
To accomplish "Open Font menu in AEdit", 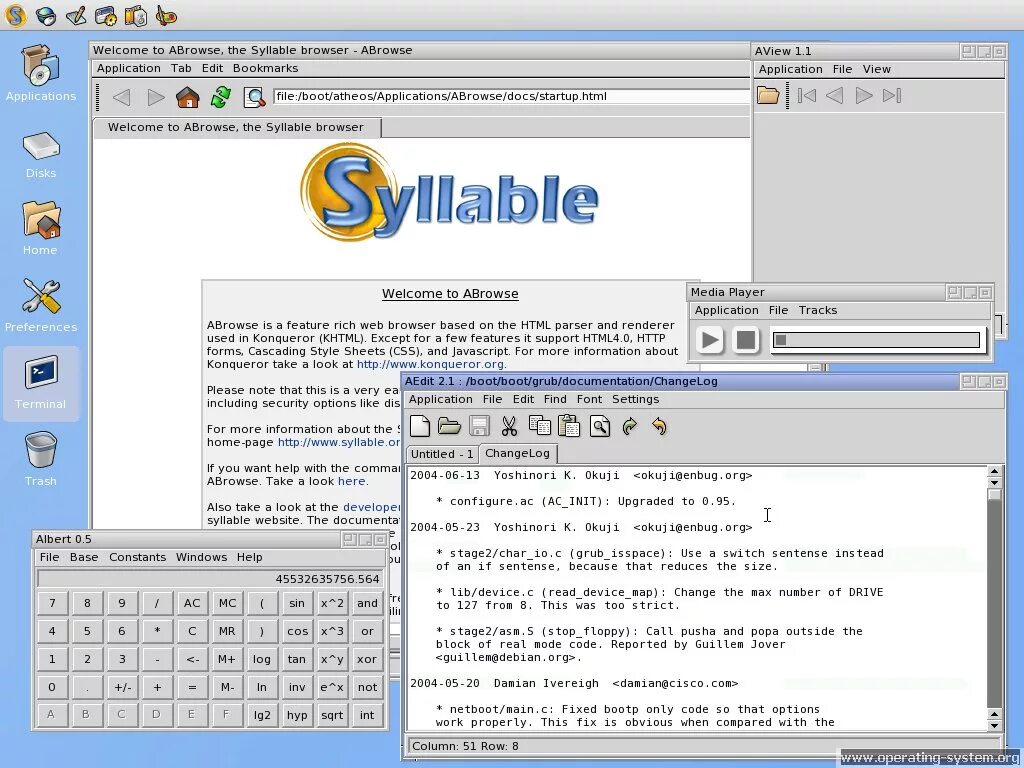I will pyautogui.click(x=589, y=399).
